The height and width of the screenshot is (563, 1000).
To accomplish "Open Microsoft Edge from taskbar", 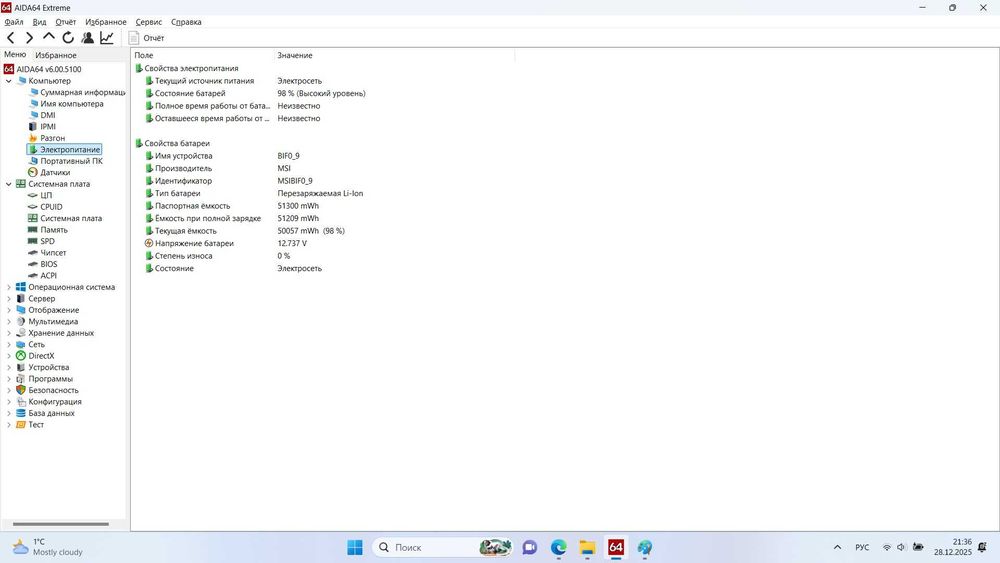I will pyautogui.click(x=559, y=548).
